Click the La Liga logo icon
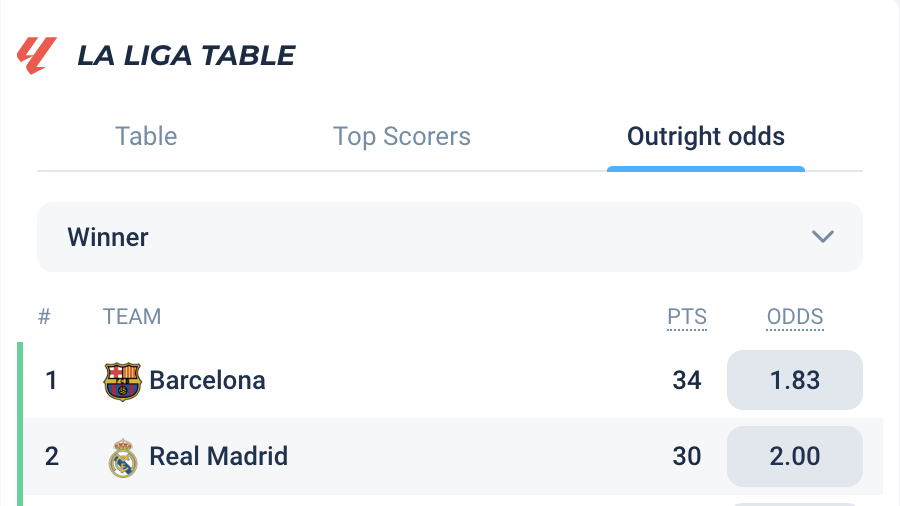Screen dimensions: 900x506 click(37, 56)
